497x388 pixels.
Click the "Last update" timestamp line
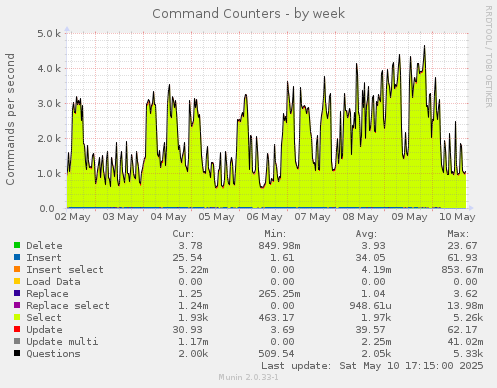tap(372, 366)
